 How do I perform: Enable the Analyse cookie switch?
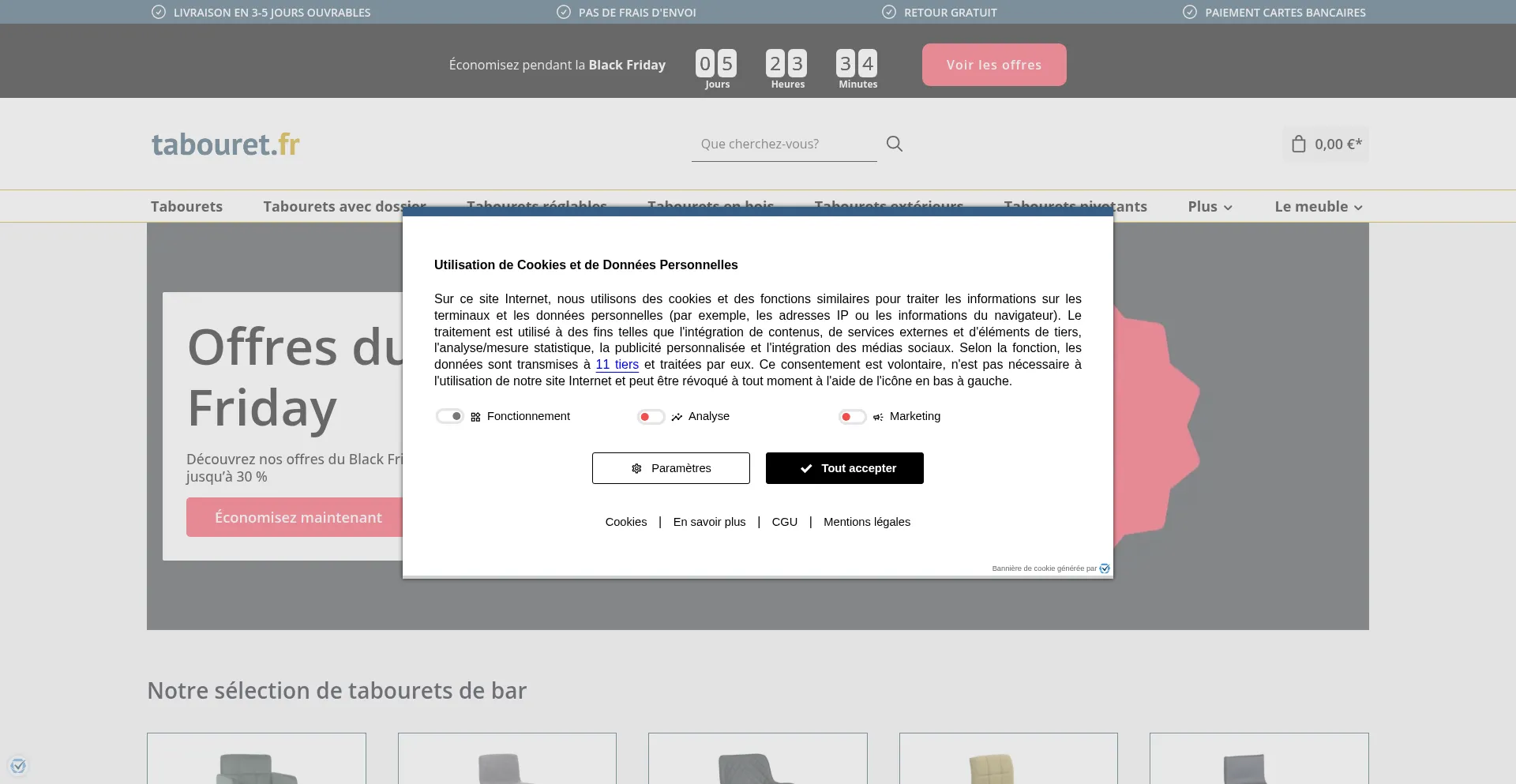[651, 417]
